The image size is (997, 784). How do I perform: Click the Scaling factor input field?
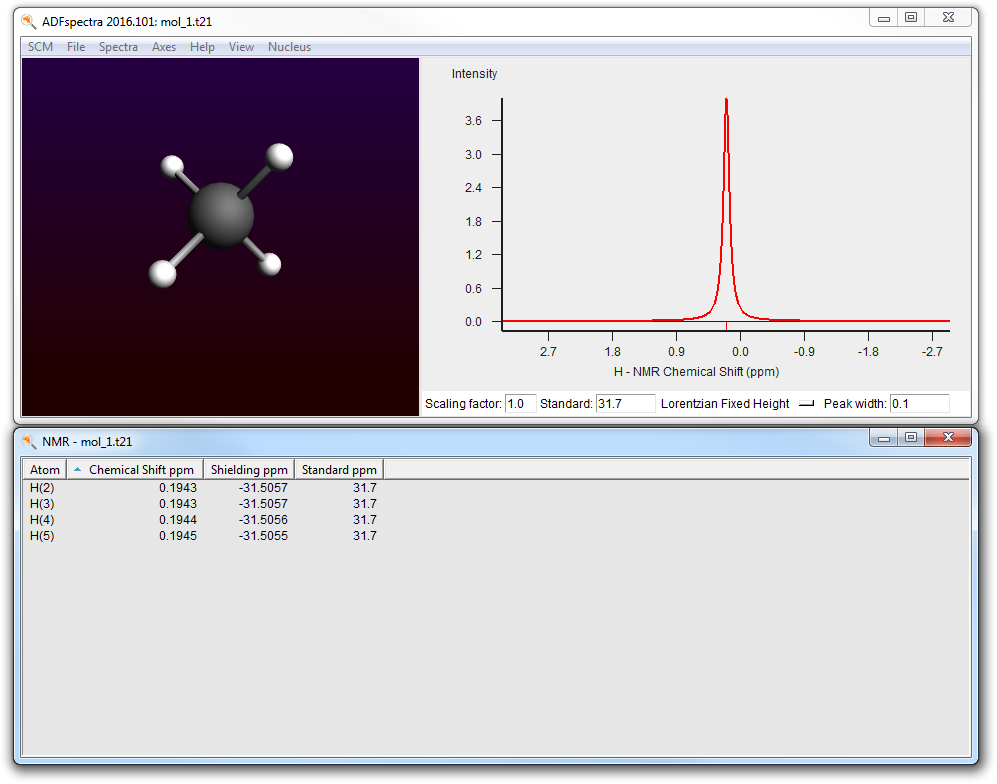pyautogui.click(x=520, y=404)
